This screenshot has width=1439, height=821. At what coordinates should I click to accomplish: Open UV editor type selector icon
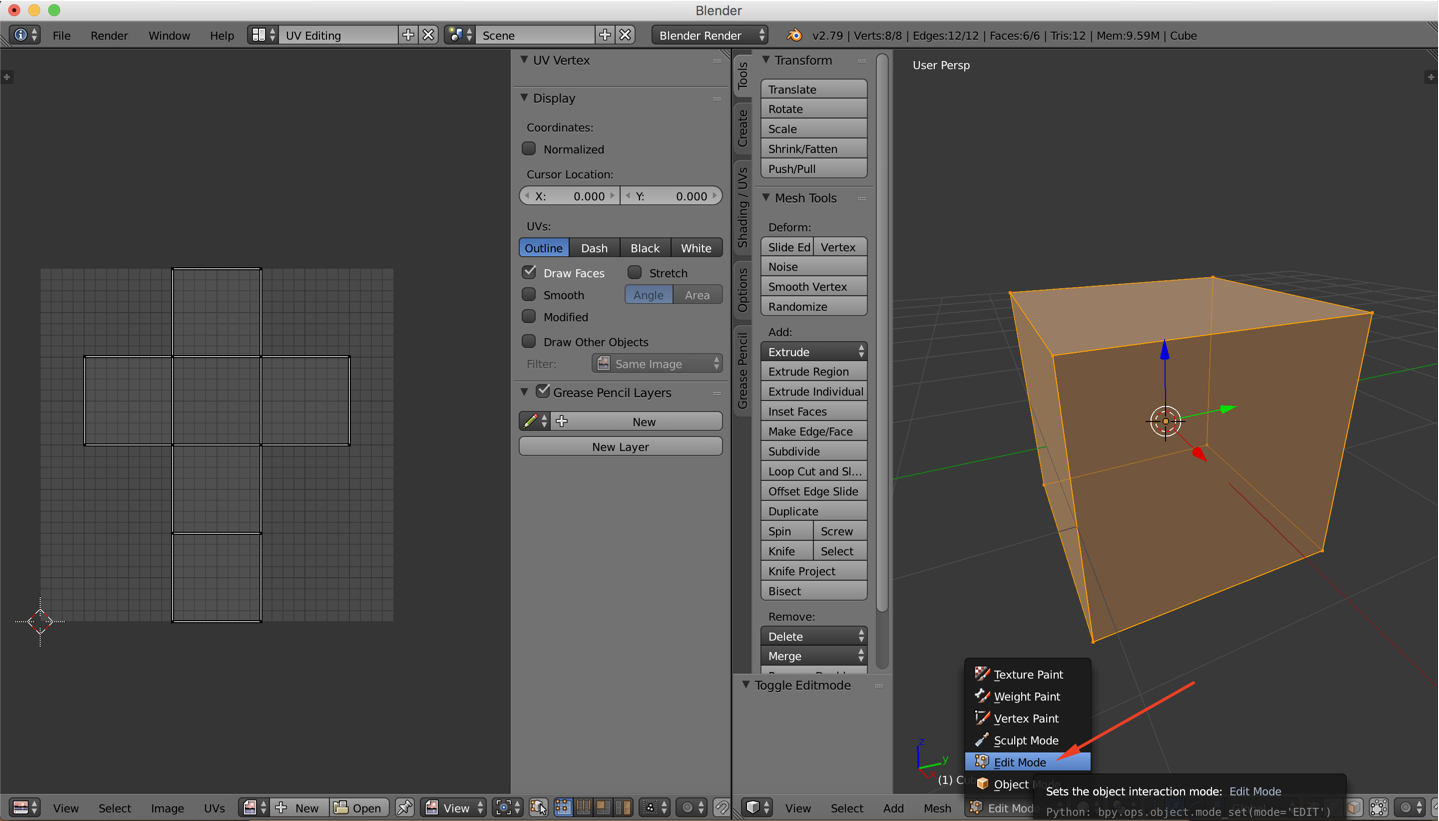tap(24, 808)
